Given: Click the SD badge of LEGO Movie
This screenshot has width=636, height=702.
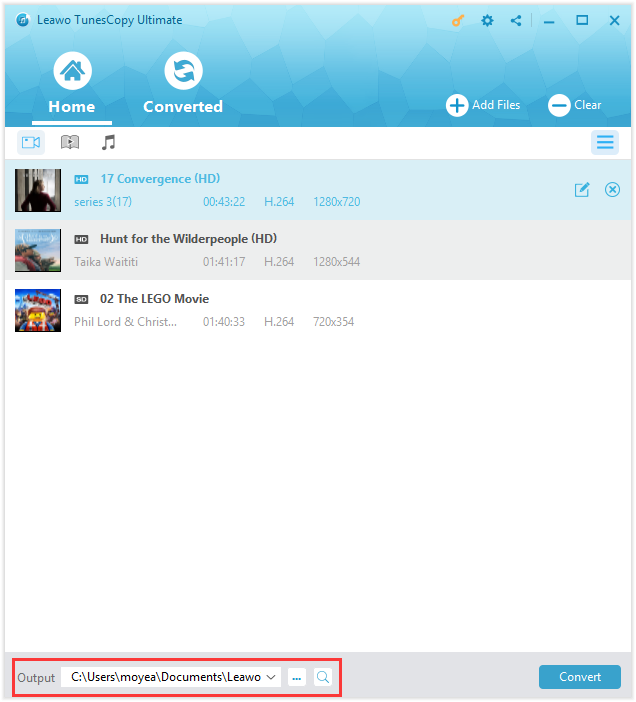Looking at the screenshot, I should click(x=81, y=300).
